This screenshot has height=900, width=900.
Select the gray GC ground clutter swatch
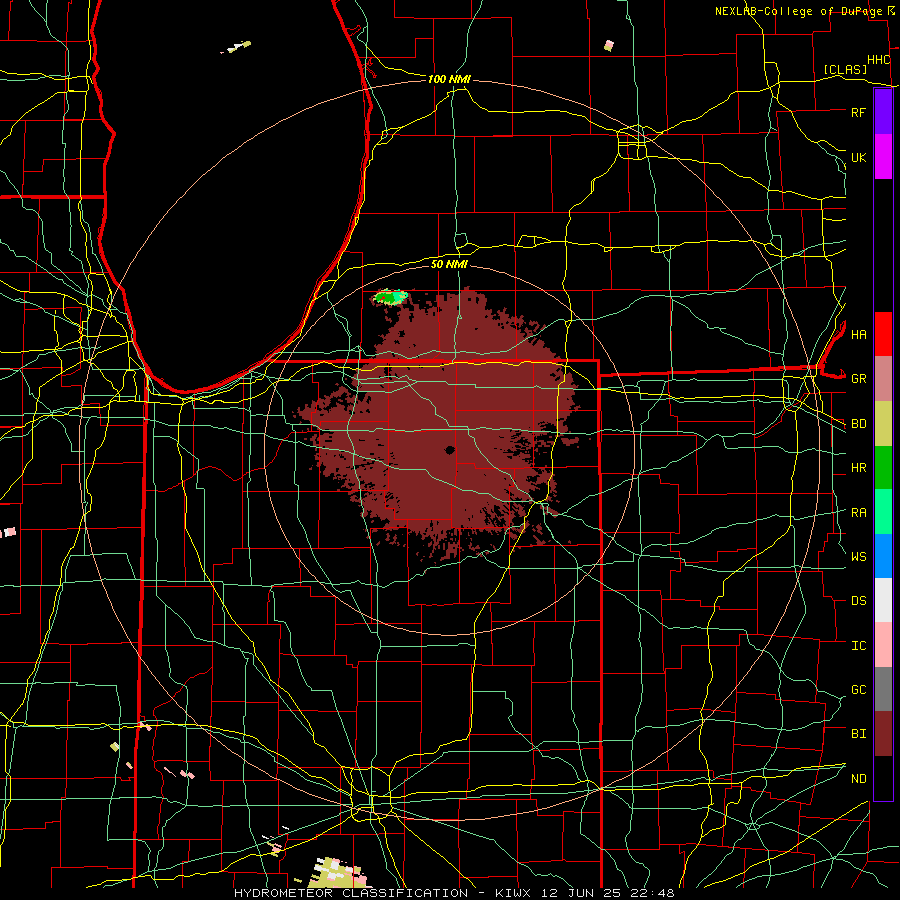[883, 689]
